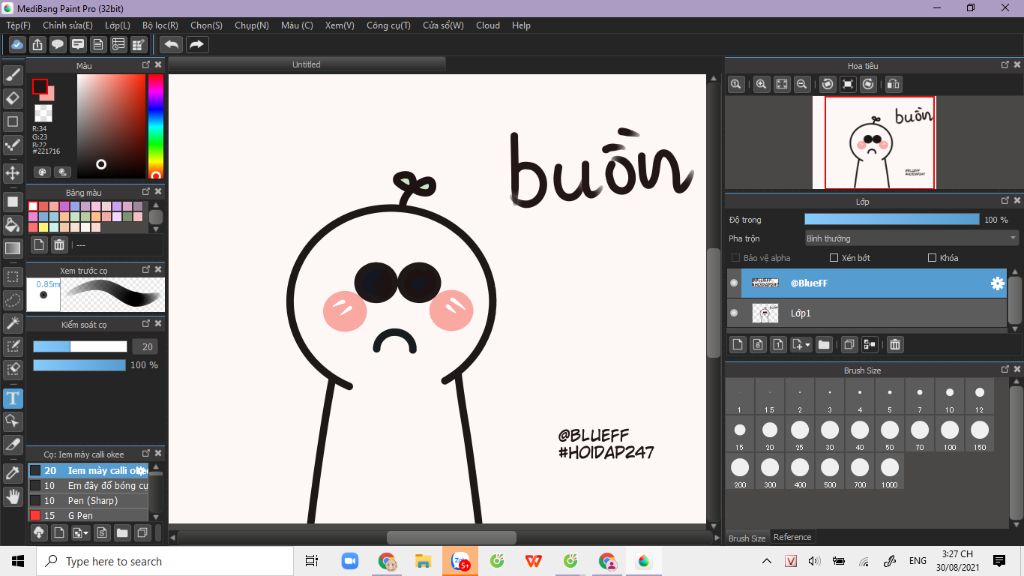Open the add brush type dropdown
Screen dimensions: 1024x576
coord(80,533)
